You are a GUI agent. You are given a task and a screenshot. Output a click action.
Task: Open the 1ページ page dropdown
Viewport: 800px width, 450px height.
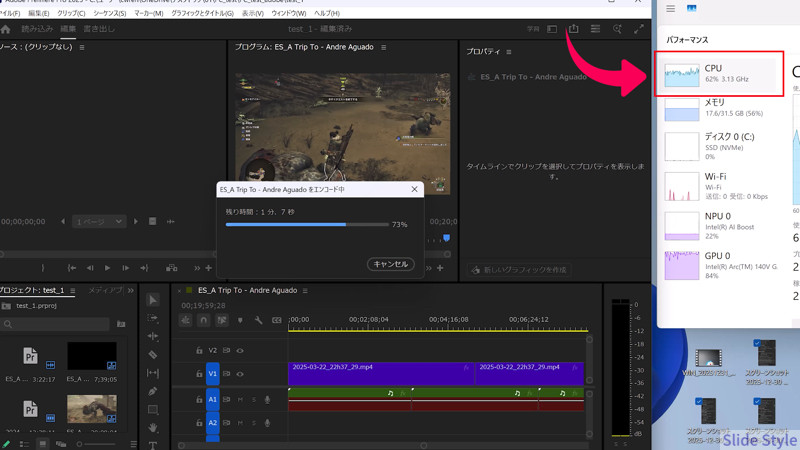(98, 222)
